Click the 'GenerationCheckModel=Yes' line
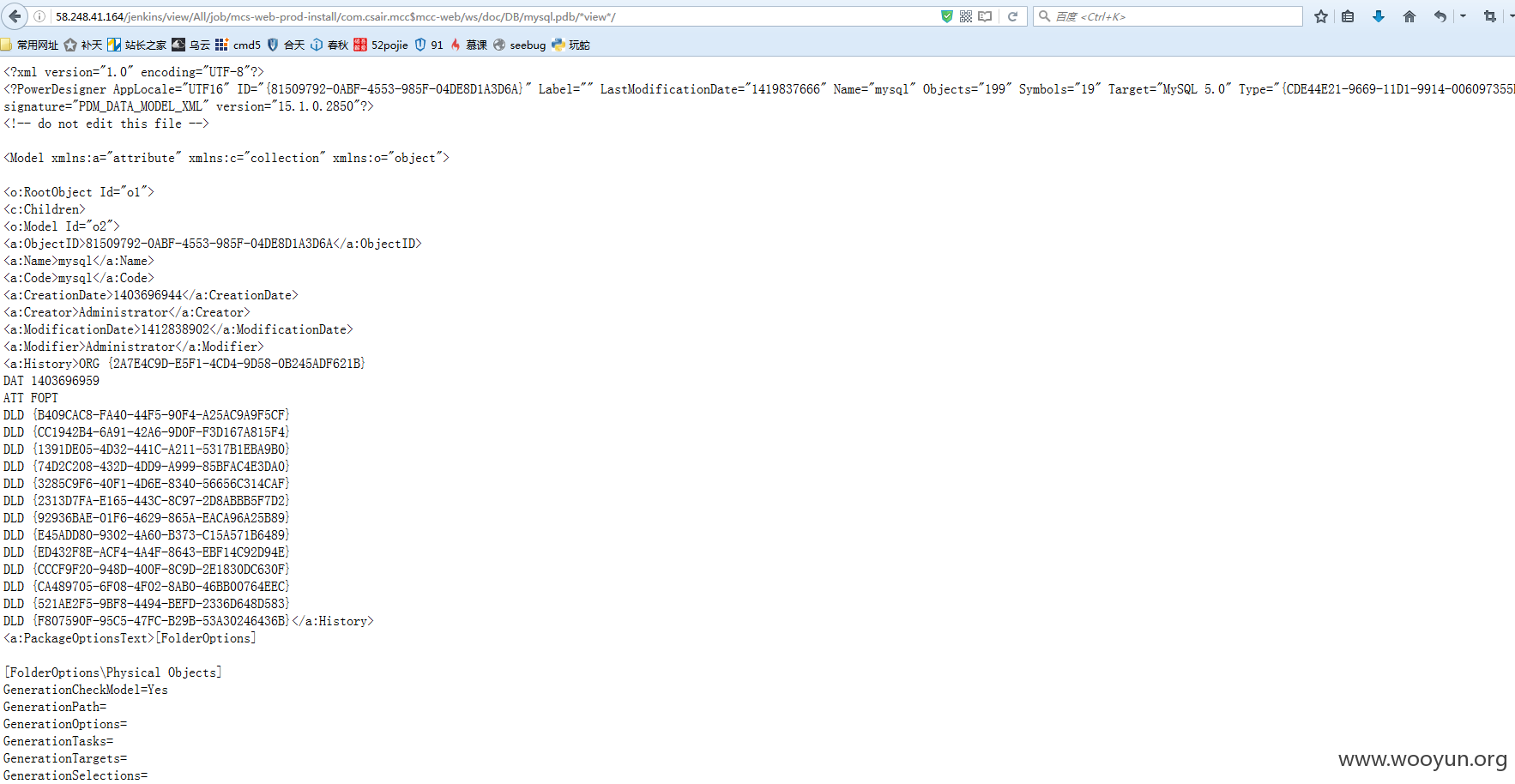 [x=86, y=690]
